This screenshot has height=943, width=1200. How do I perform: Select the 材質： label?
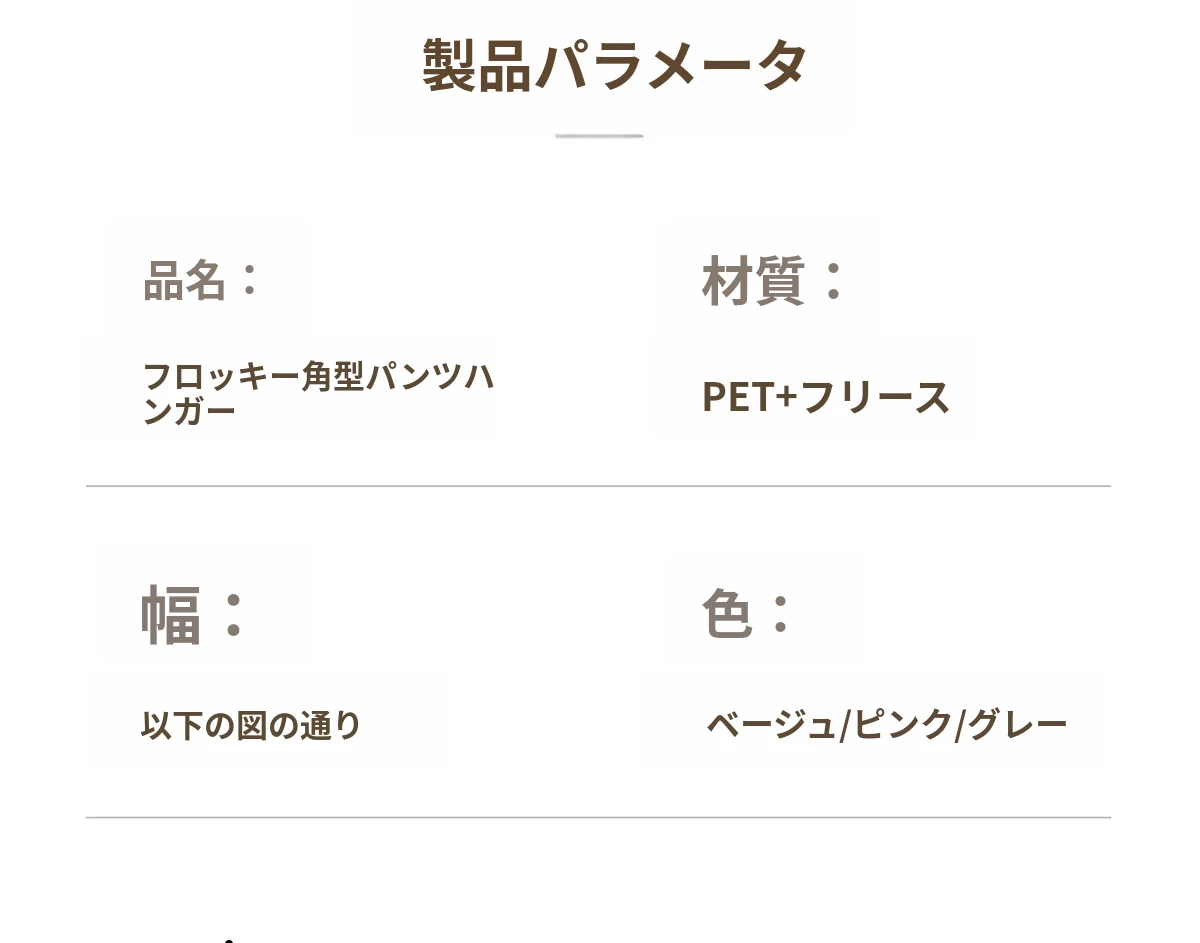(x=773, y=281)
